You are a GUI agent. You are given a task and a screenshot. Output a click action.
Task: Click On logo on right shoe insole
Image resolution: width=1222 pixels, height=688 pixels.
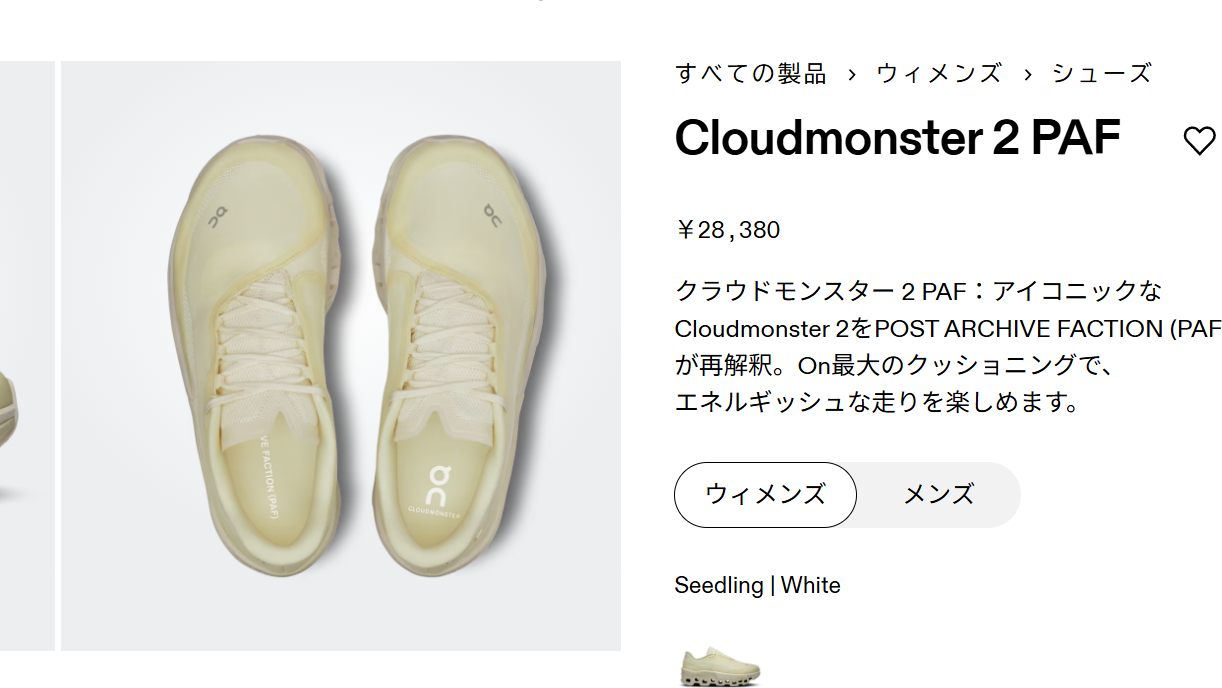point(437,484)
